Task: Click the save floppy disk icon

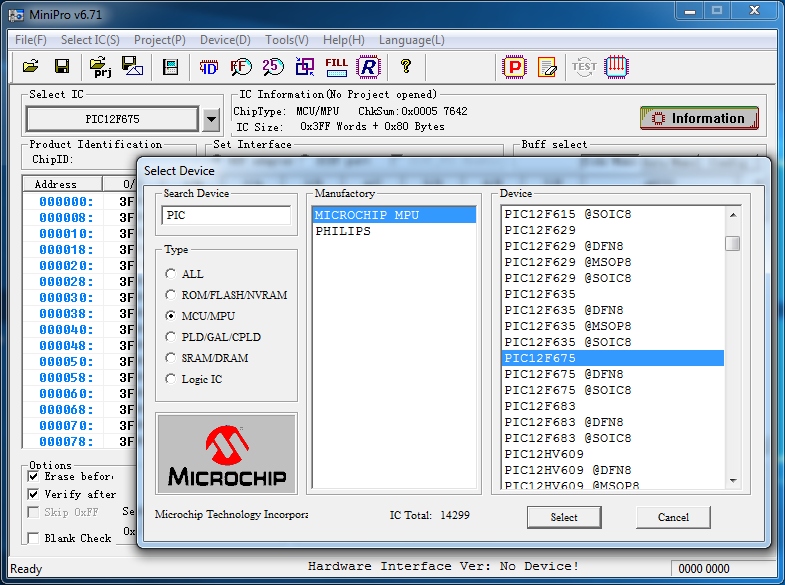Action: click(x=62, y=67)
